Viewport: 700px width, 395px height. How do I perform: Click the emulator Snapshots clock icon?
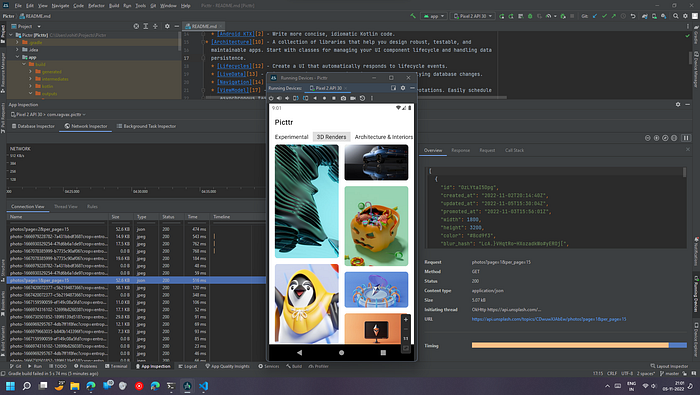tap(362, 98)
